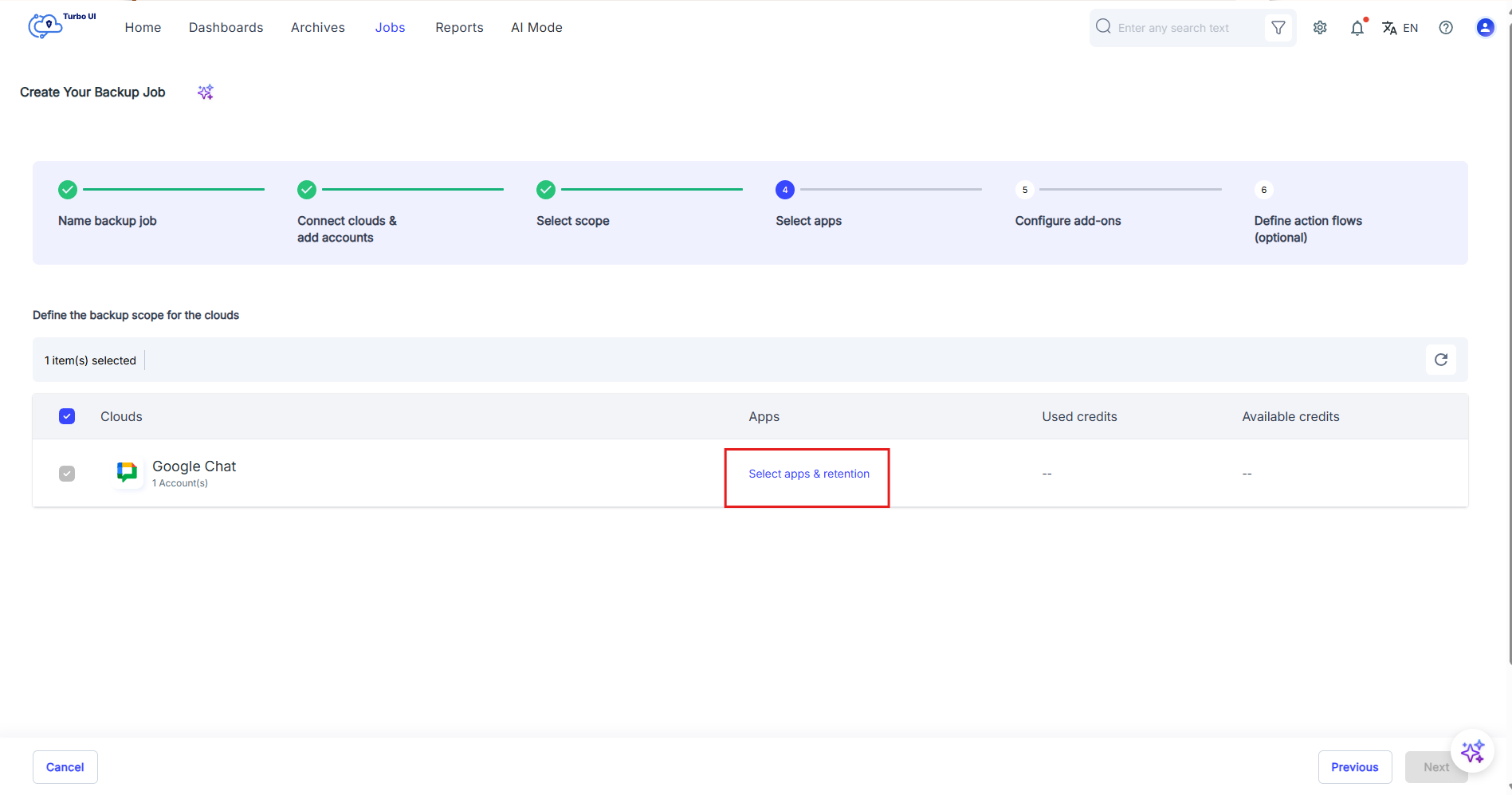Click step 4 Select apps progress marker
Viewport: 1512px width, 795px height.
pyautogui.click(x=785, y=190)
